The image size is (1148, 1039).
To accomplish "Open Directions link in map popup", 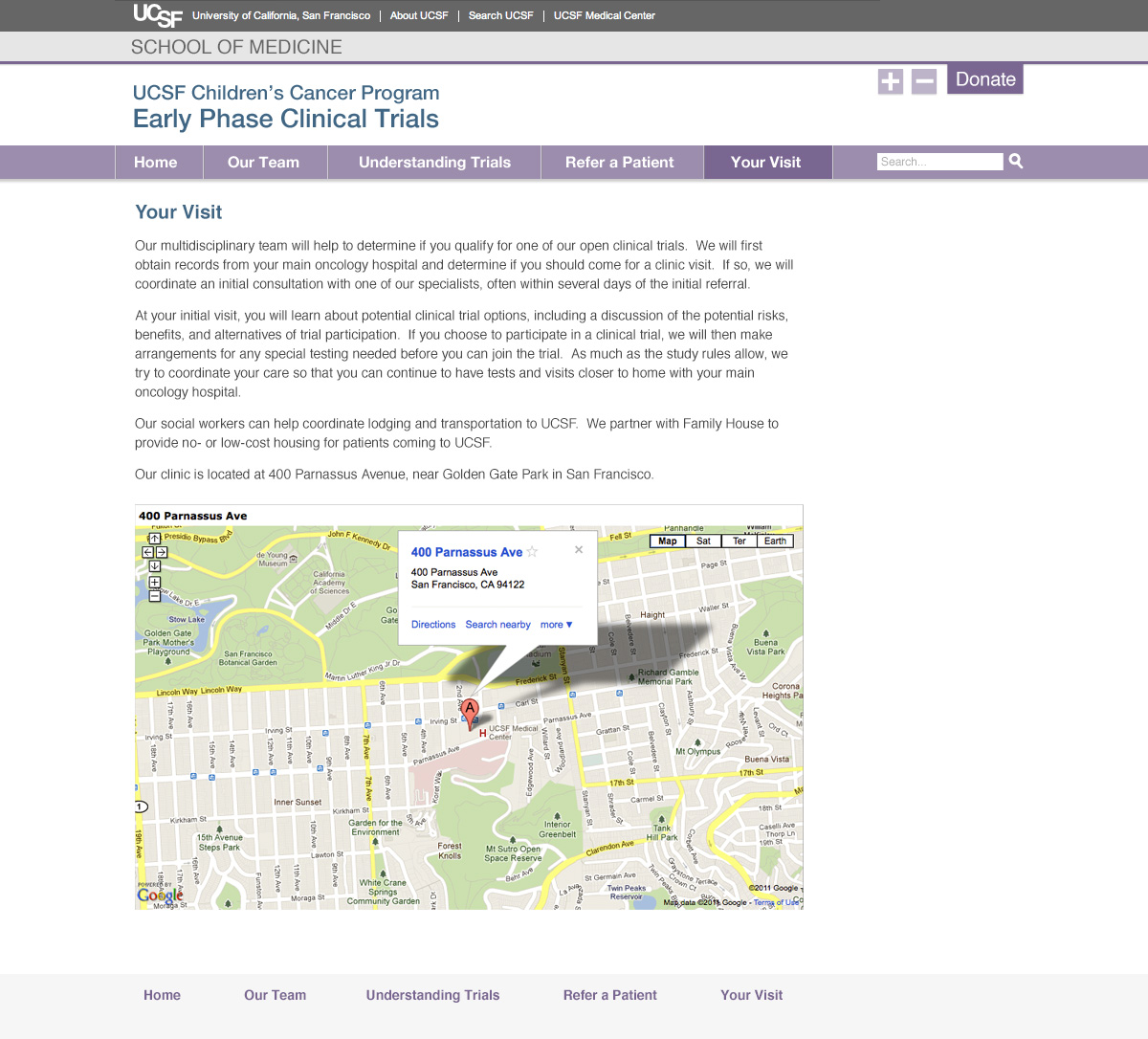I will click(433, 625).
